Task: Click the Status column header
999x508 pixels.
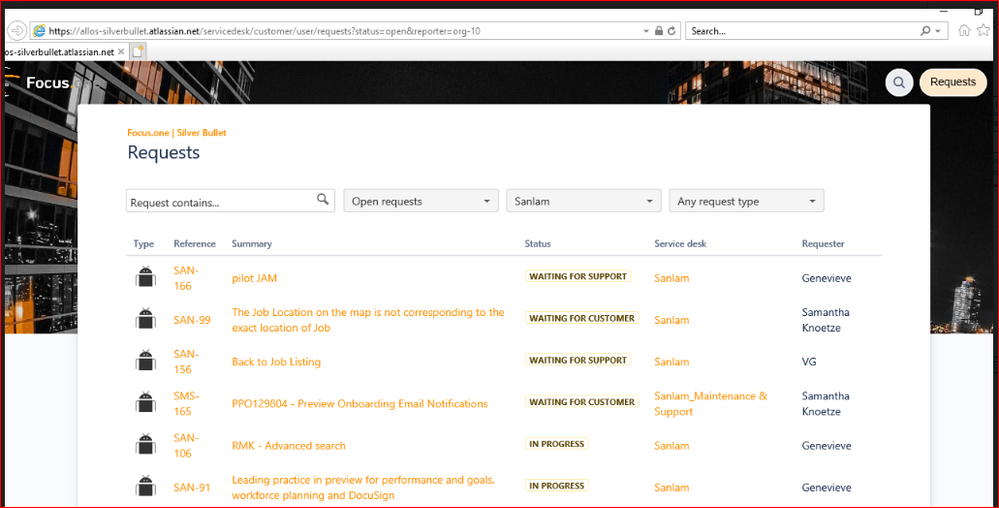Action: tap(538, 243)
